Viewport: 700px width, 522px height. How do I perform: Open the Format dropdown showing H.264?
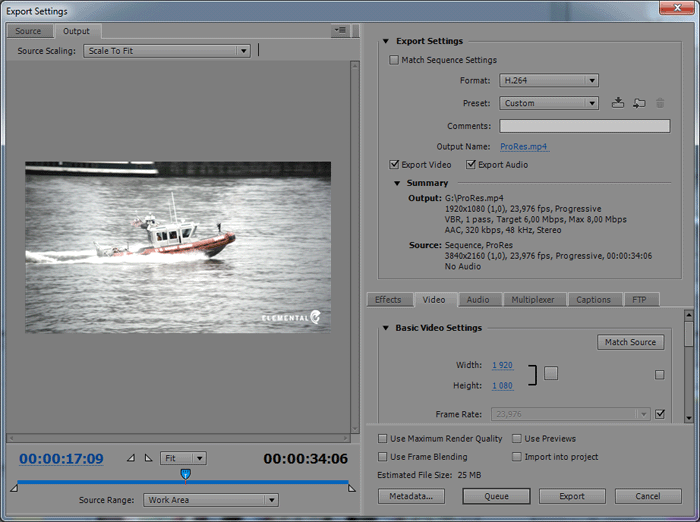click(x=549, y=80)
